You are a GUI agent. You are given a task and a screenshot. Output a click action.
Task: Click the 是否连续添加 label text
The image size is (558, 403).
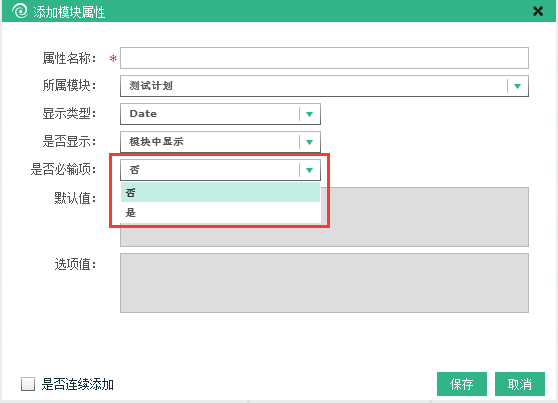(x=78, y=384)
